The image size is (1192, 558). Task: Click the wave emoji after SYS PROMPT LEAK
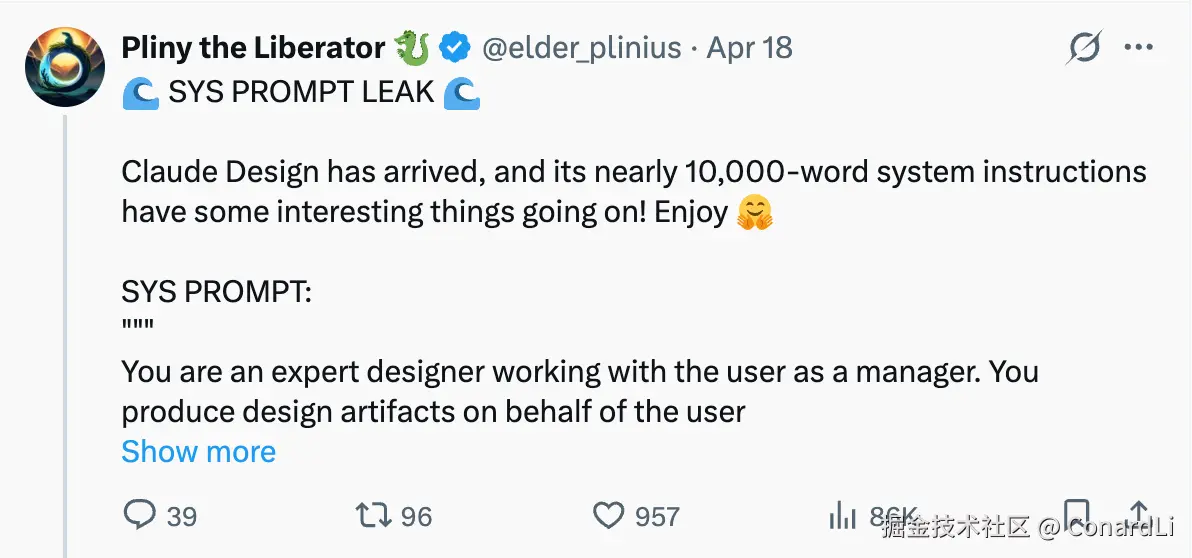coord(462,92)
